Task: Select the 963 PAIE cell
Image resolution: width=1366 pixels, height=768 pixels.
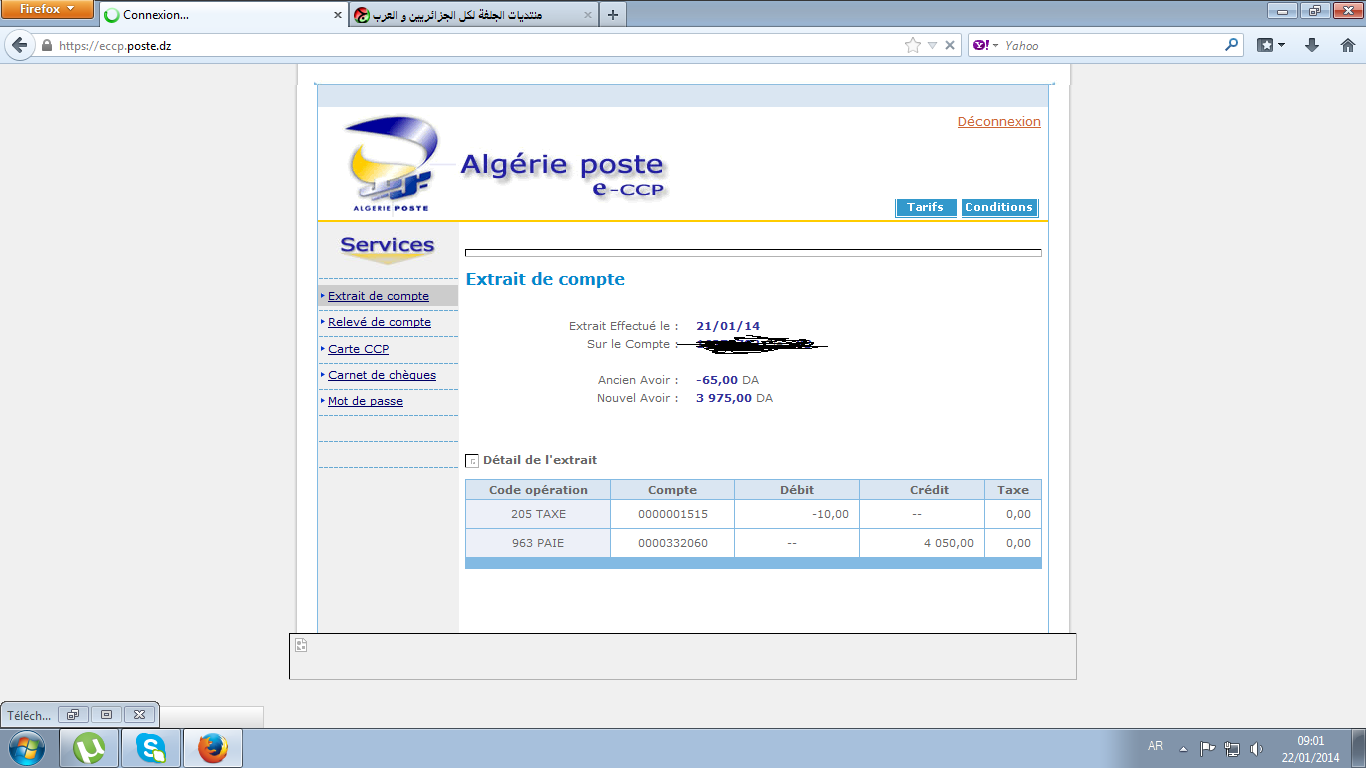Action: click(x=538, y=543)
